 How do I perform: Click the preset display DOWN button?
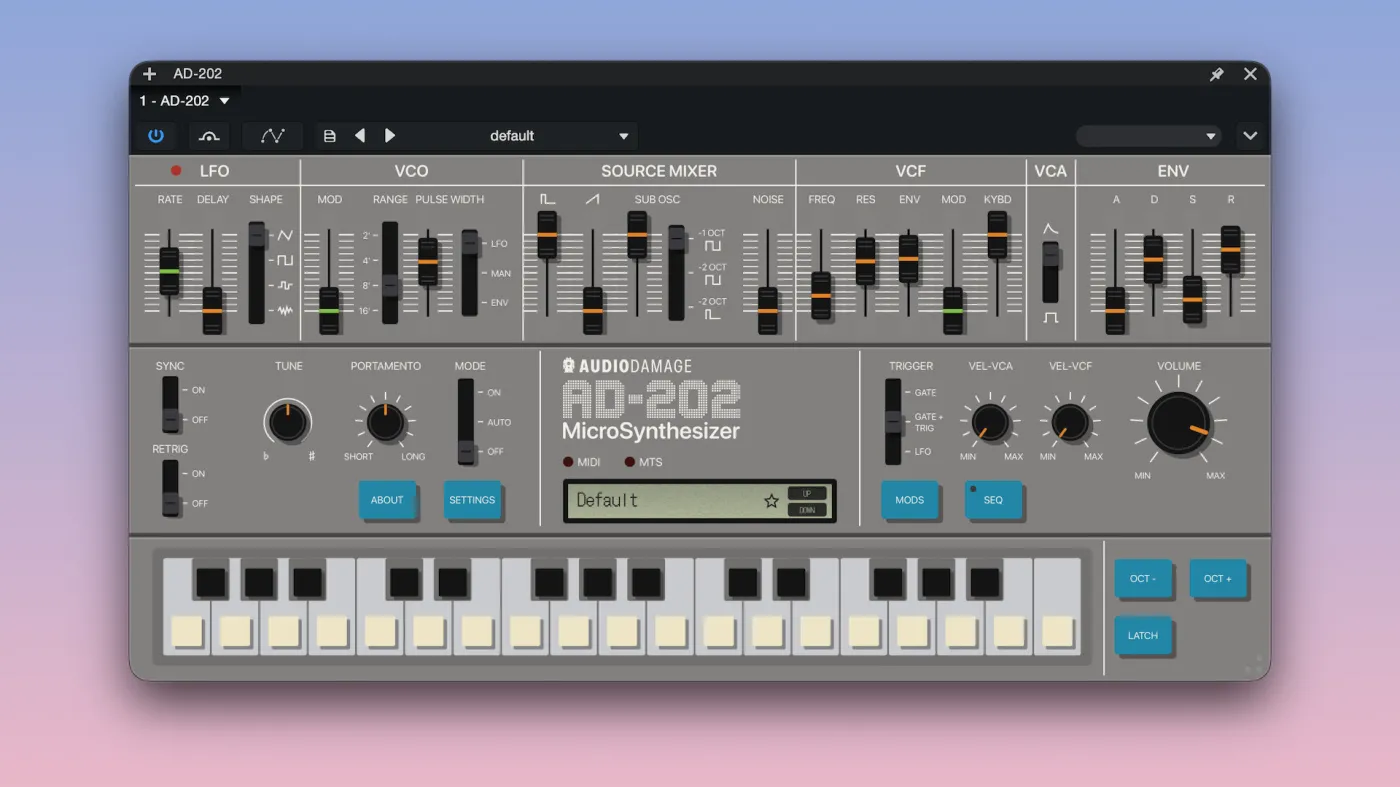[x=807, y=510]
